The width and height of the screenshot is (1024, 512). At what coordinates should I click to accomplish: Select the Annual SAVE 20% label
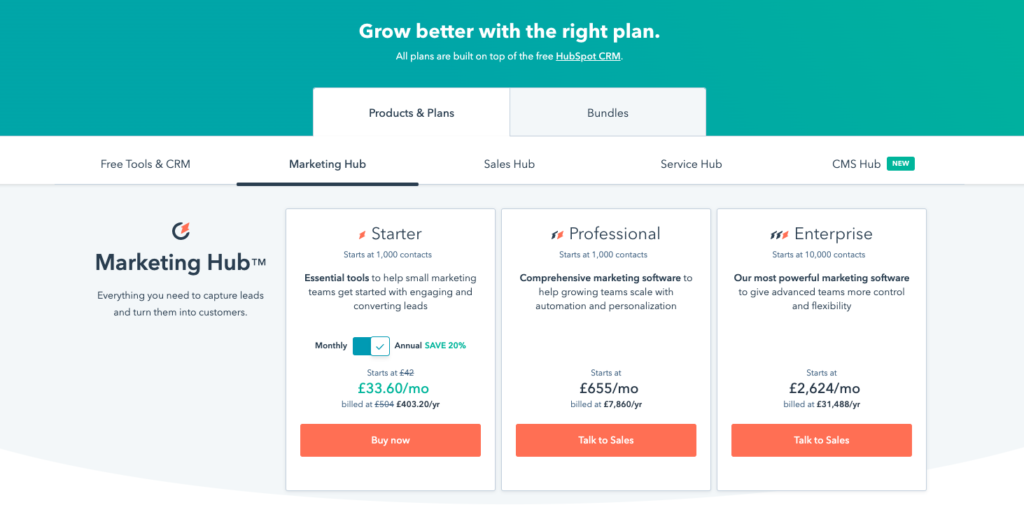pyautogui.click(x=430, y=346)
